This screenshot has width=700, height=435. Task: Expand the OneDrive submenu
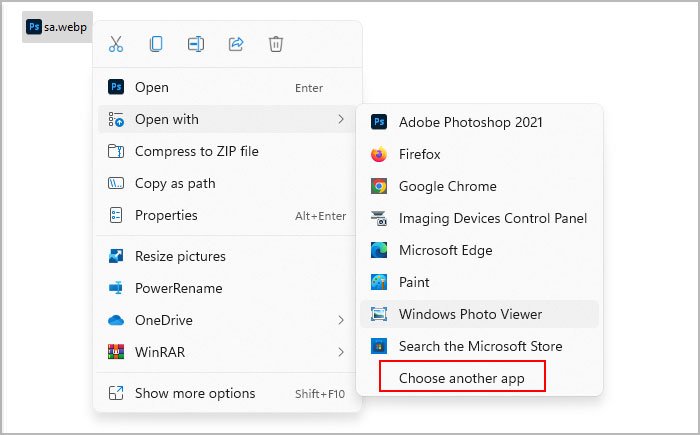(341, 320)
